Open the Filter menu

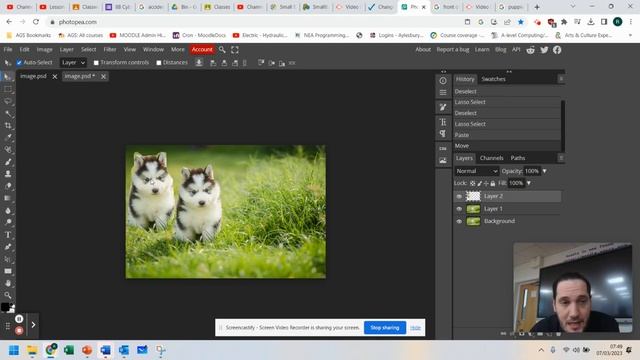click(110, 49)
